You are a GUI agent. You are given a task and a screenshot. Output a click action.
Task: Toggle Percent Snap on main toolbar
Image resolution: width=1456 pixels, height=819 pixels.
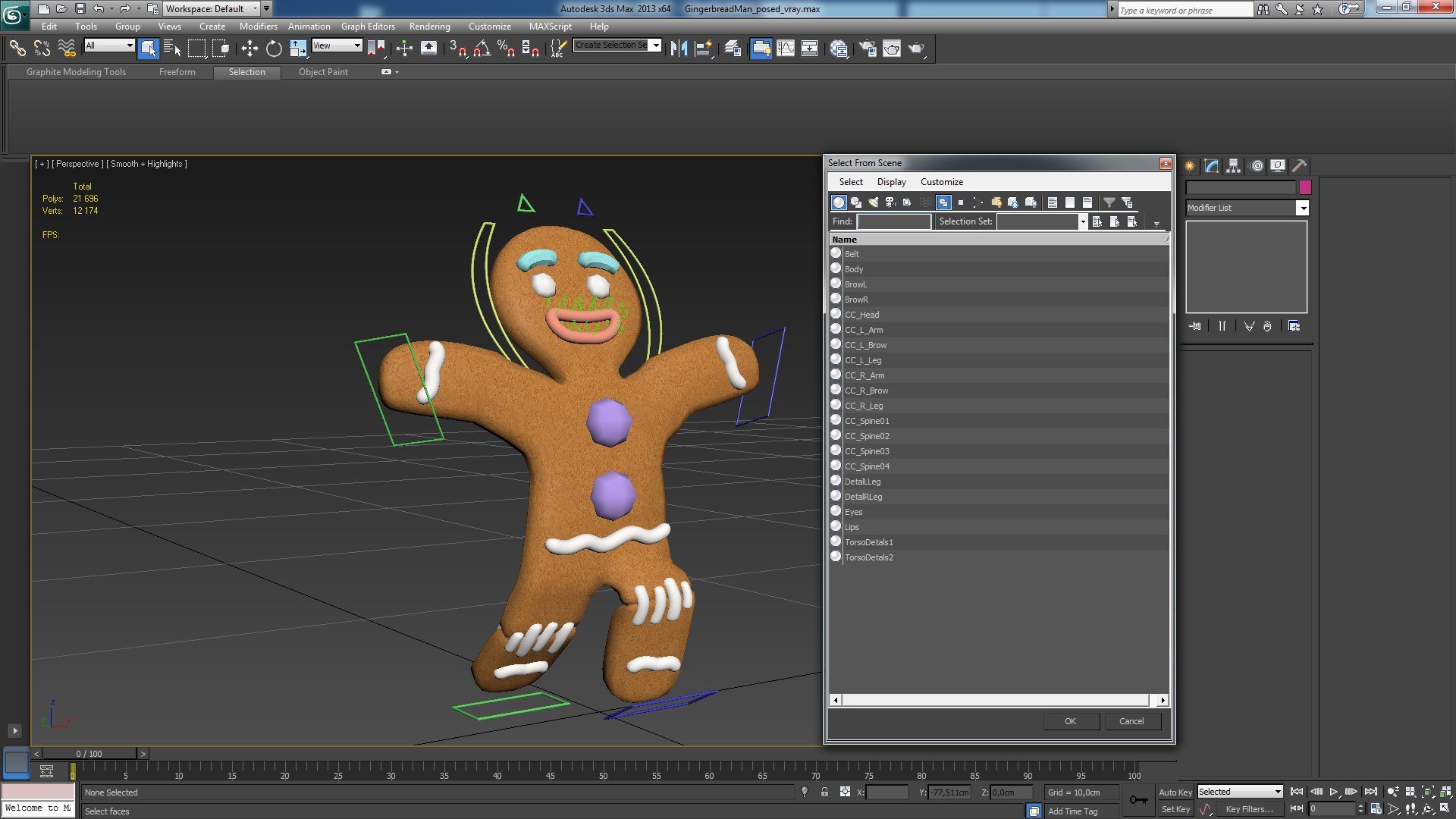coord(506,49)
